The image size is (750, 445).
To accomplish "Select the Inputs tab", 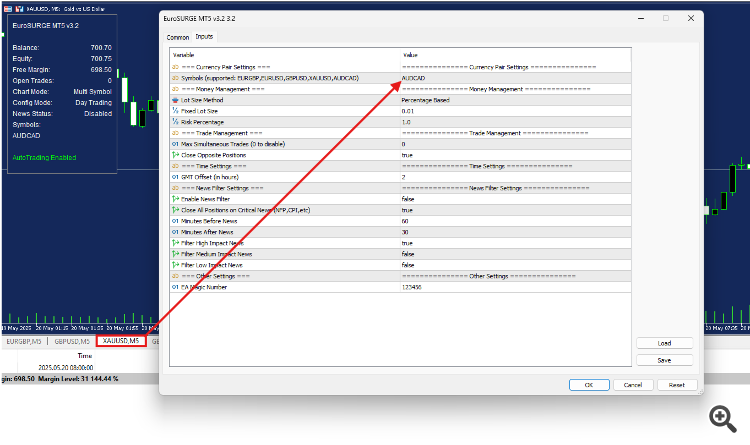I will click(204, 36).
